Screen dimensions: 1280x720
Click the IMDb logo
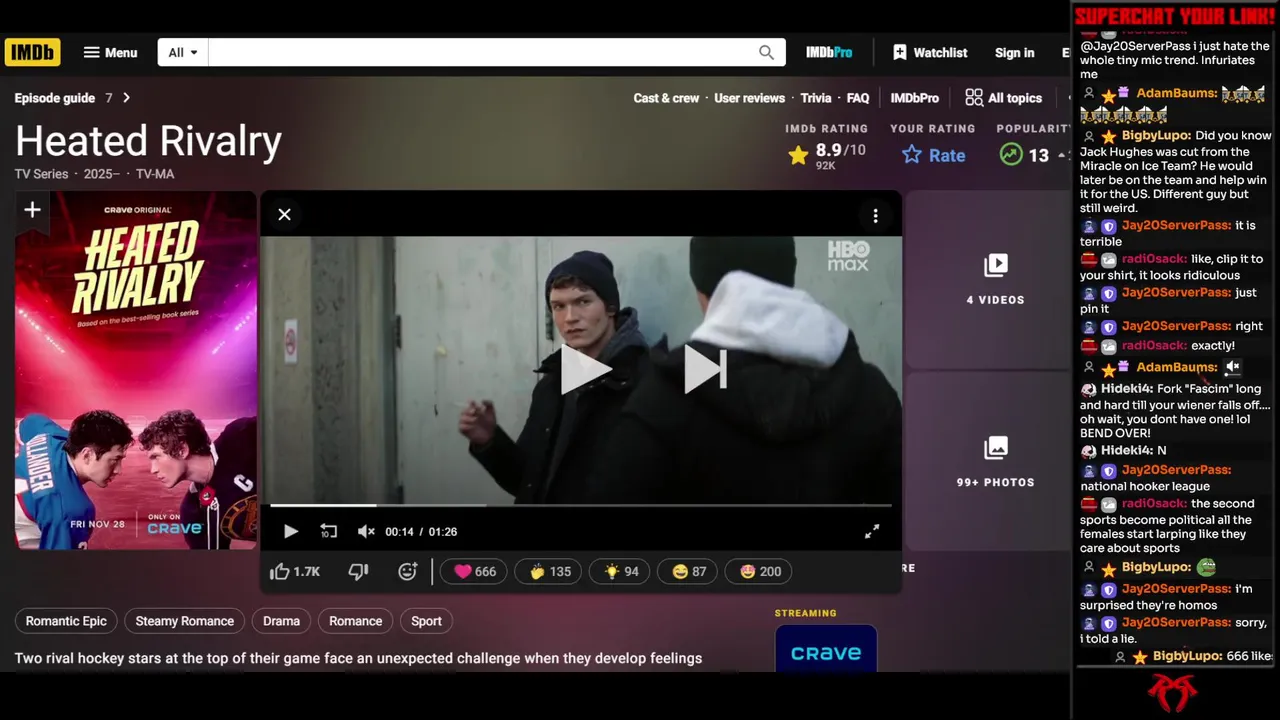32,52
